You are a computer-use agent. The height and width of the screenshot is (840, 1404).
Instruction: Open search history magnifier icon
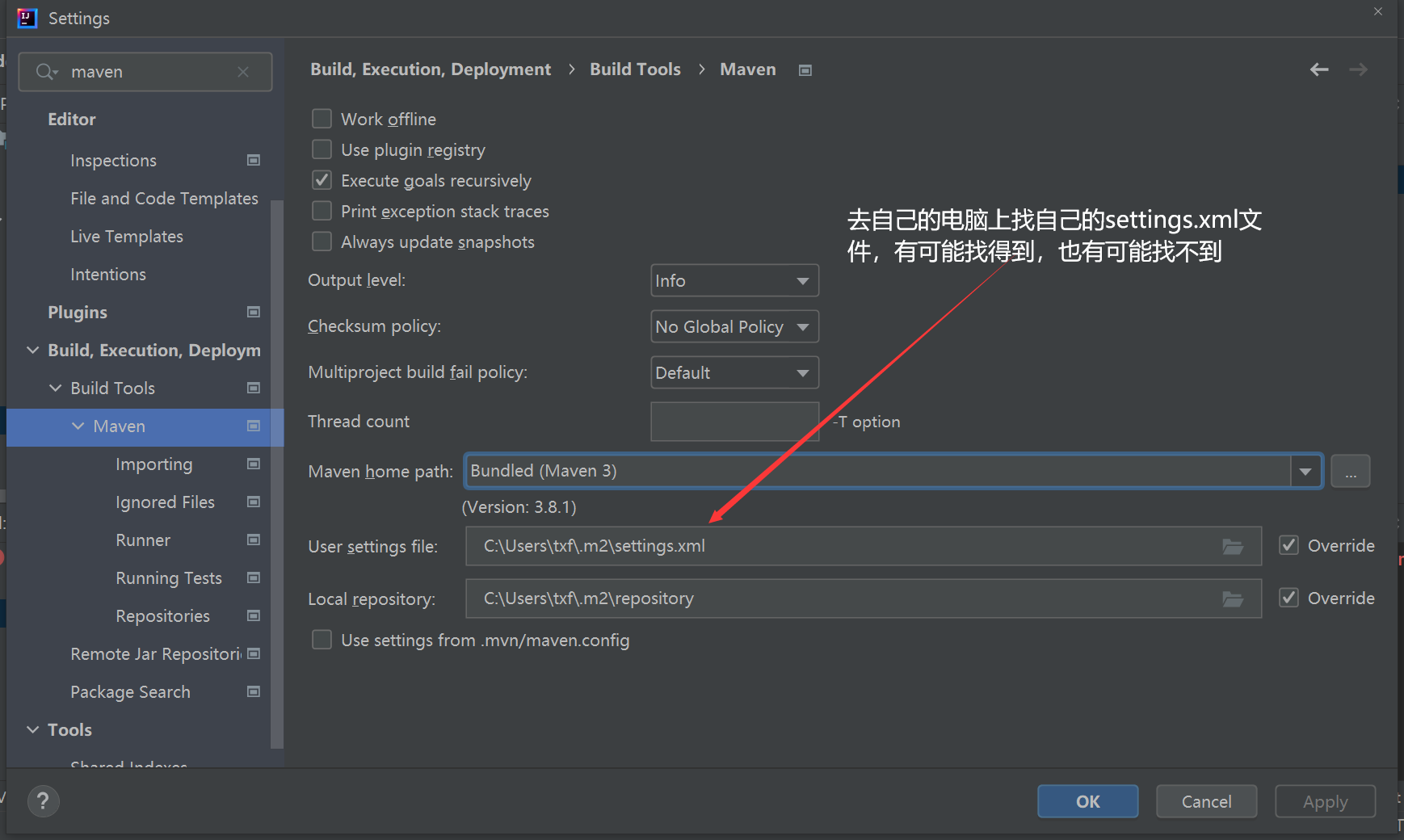pos(47,72)
